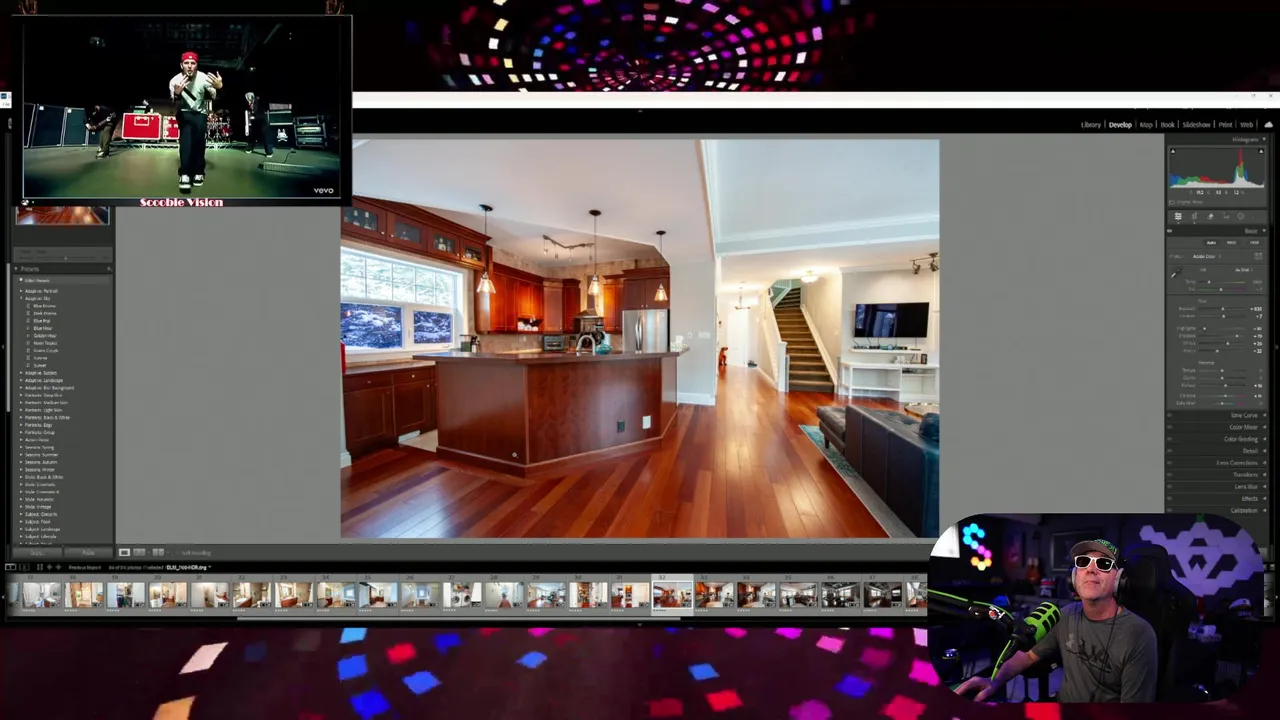Toggle the Effects panel switch
1280x720 pixels.
pyautogui.click(x=1170, y=498)
